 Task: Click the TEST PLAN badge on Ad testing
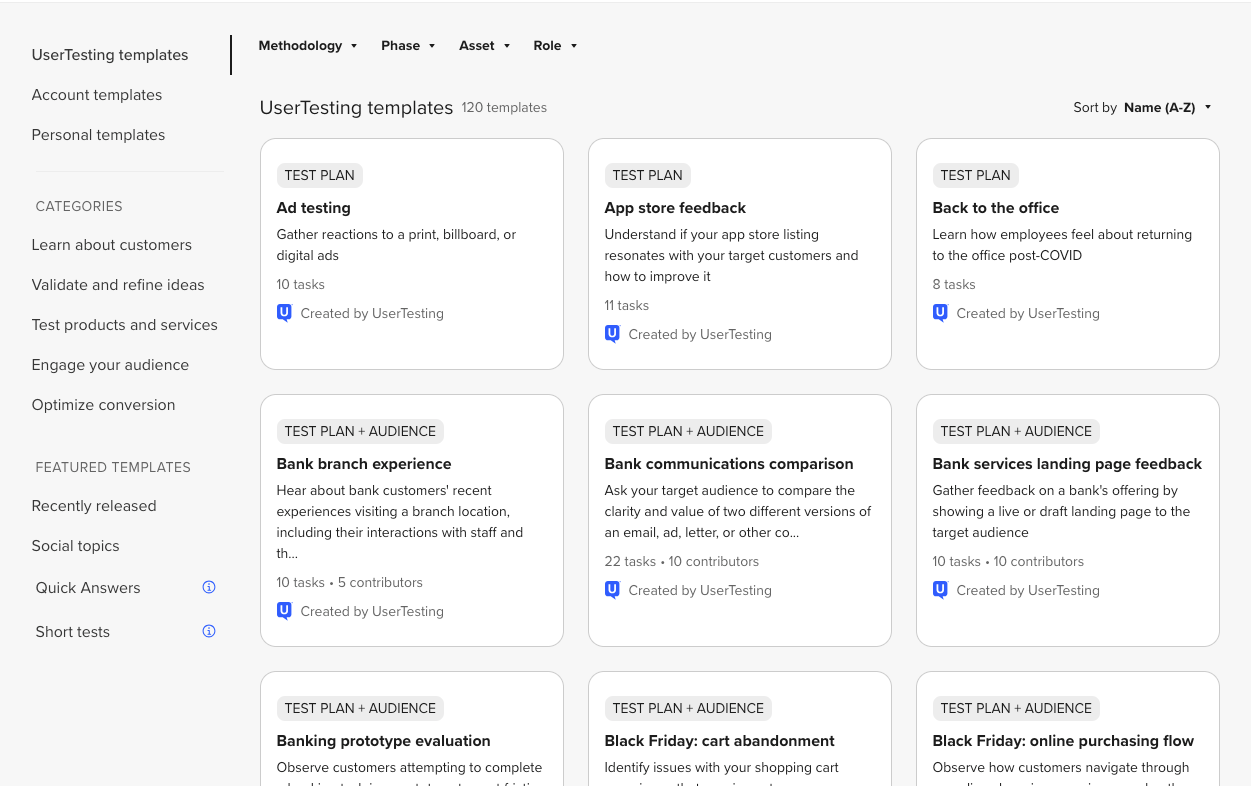[x=320, y=175]
